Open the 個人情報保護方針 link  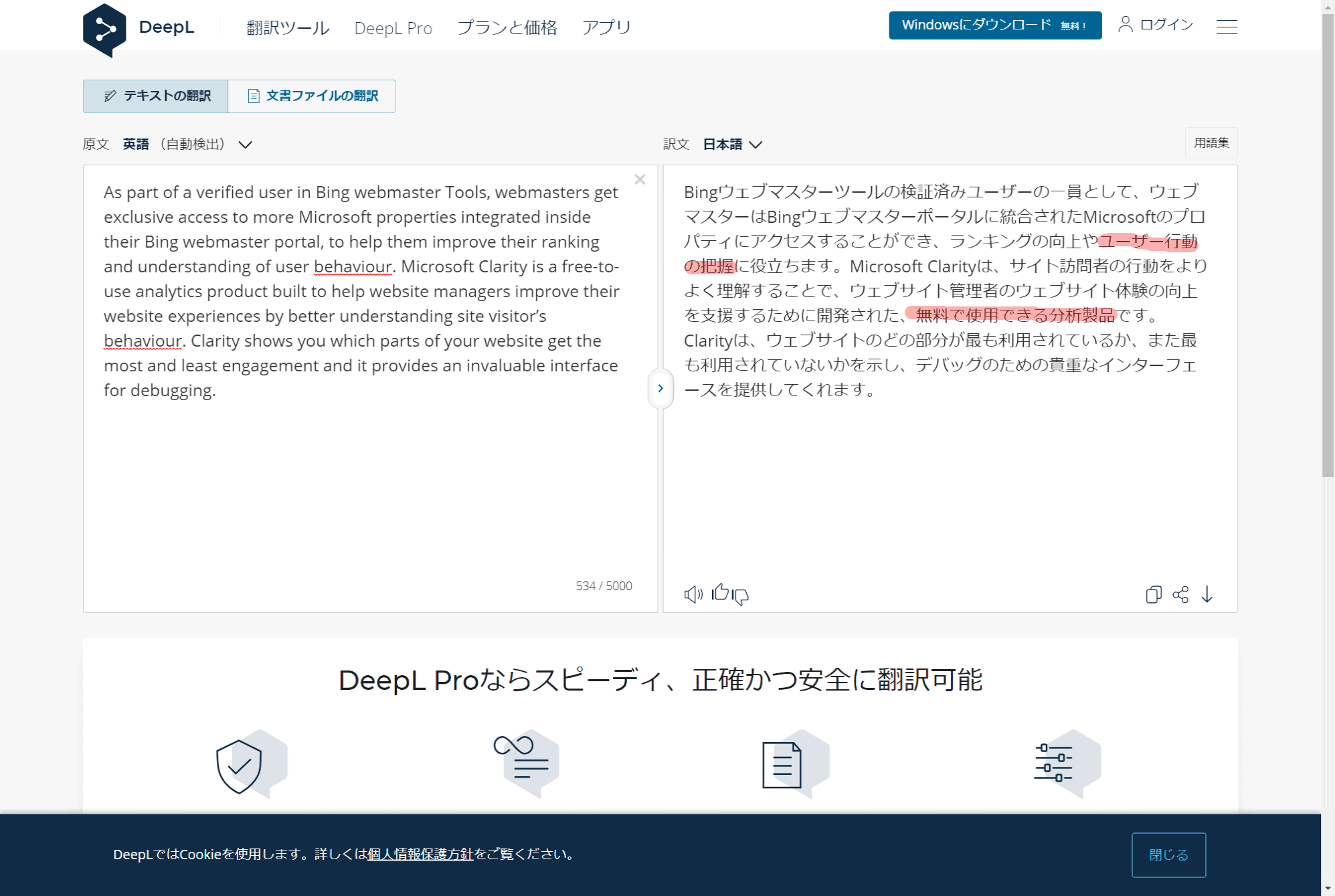pos(420,854)
